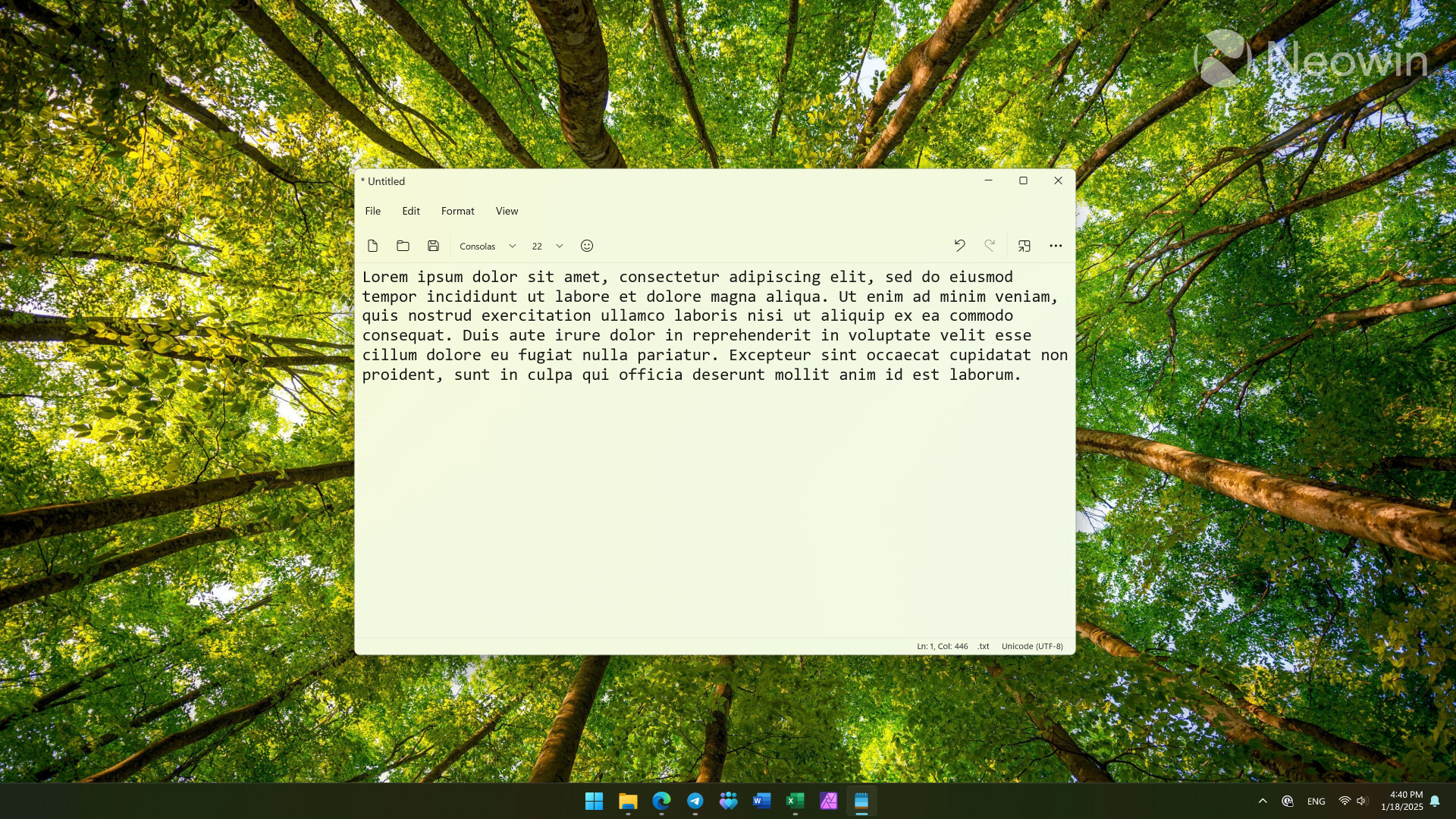Open the three-dot more options menu
Screen dimensions: 1456x819
(x=1056, y=246)
